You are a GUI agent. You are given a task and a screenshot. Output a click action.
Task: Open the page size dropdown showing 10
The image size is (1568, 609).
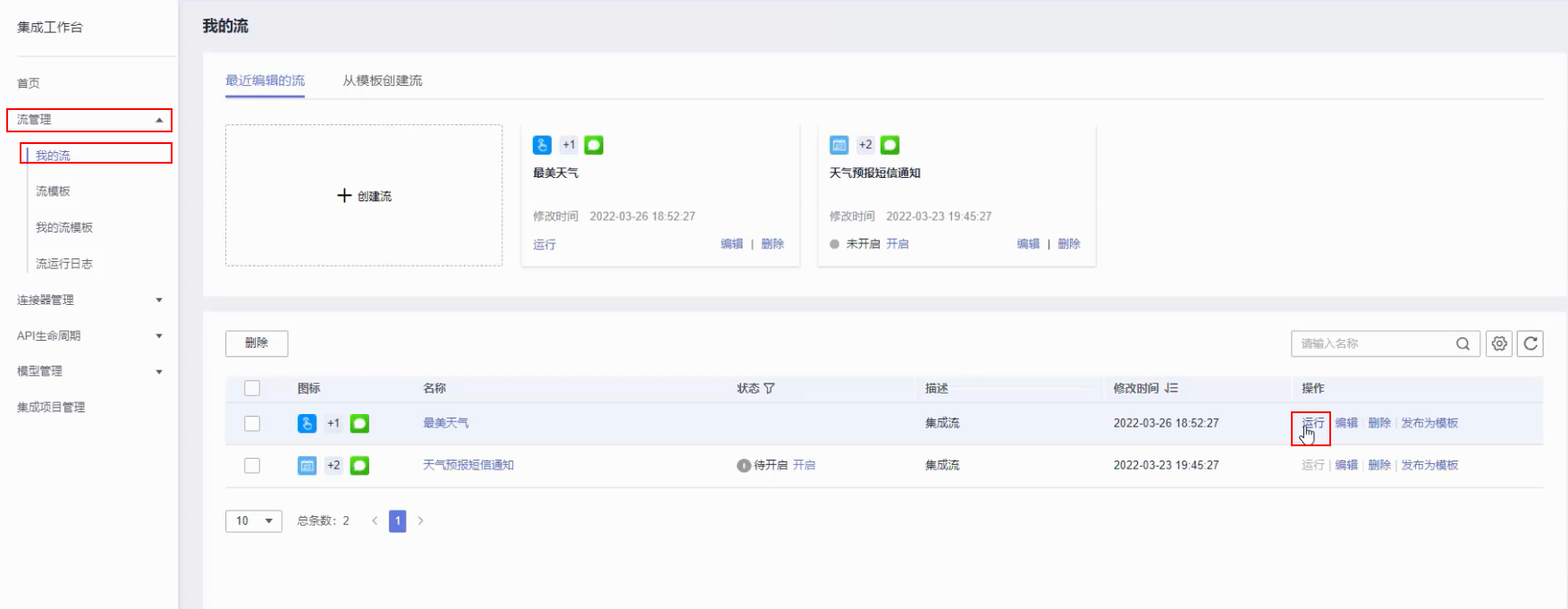[x=254, y=520]
